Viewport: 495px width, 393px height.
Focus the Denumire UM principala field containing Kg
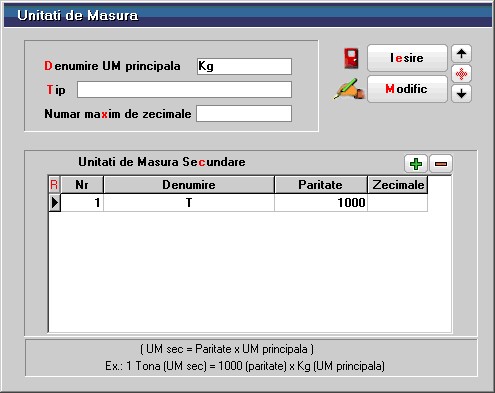(x=244, y=66)
